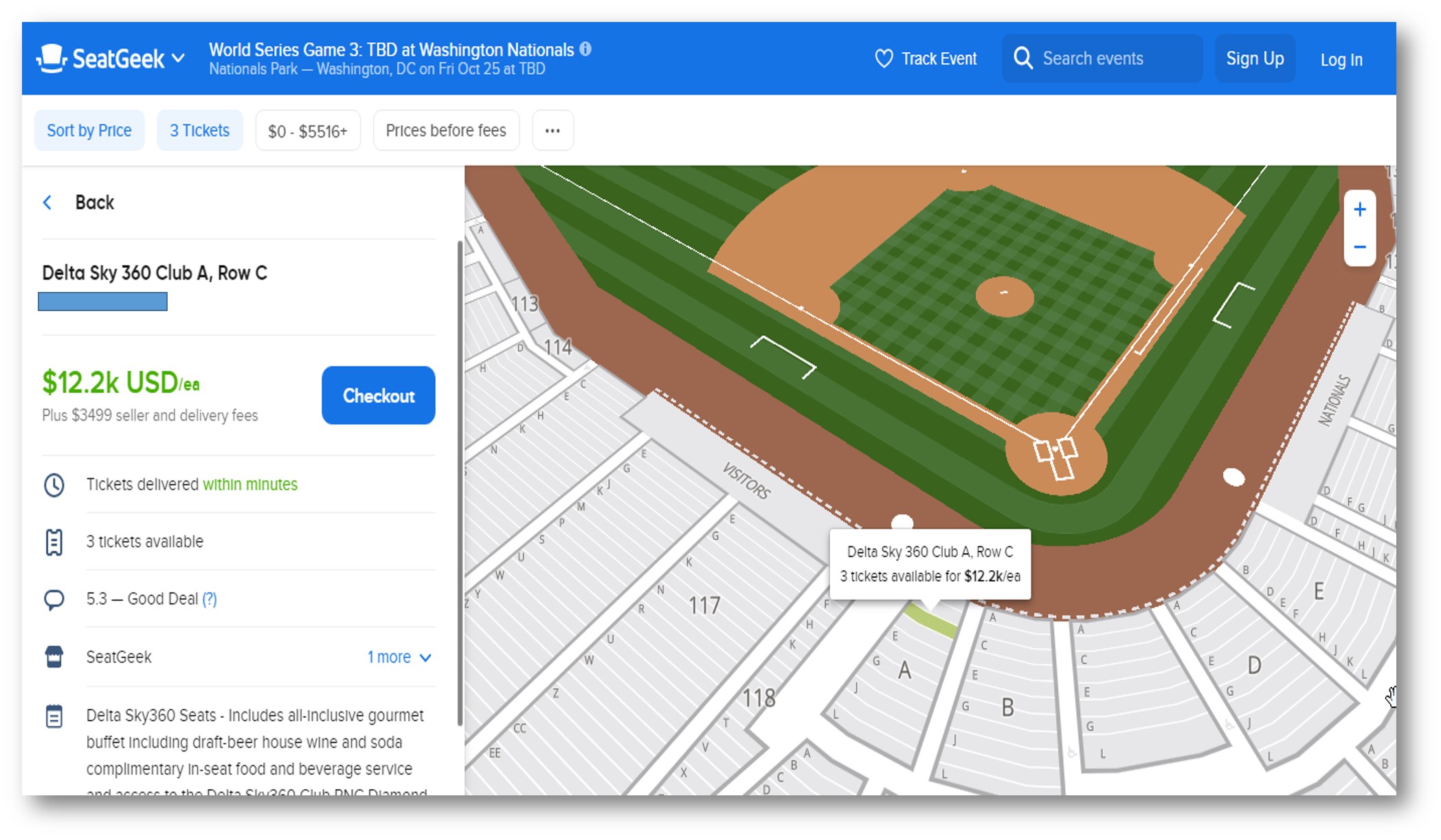This screenshot has width=1441, height=840.
Task: Click the Checkout button
Action: point(378,396)
